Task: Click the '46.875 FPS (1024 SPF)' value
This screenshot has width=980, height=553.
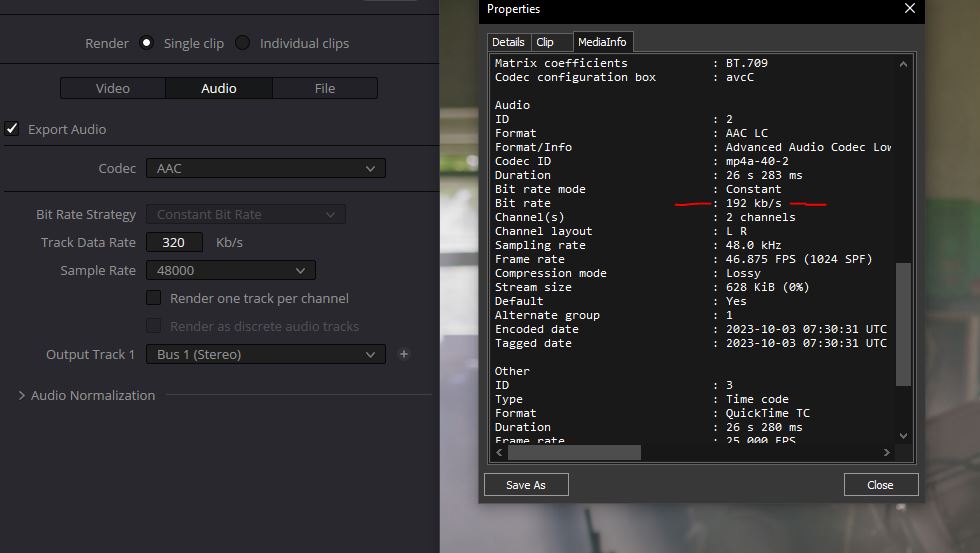Action: (x=799, y=259)
